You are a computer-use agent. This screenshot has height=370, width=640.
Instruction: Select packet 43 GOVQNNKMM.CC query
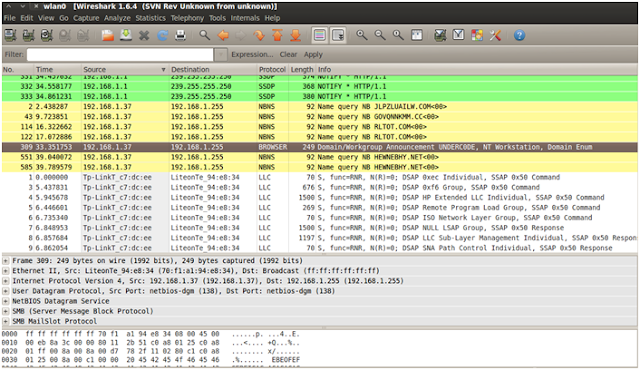coord(320,117)
